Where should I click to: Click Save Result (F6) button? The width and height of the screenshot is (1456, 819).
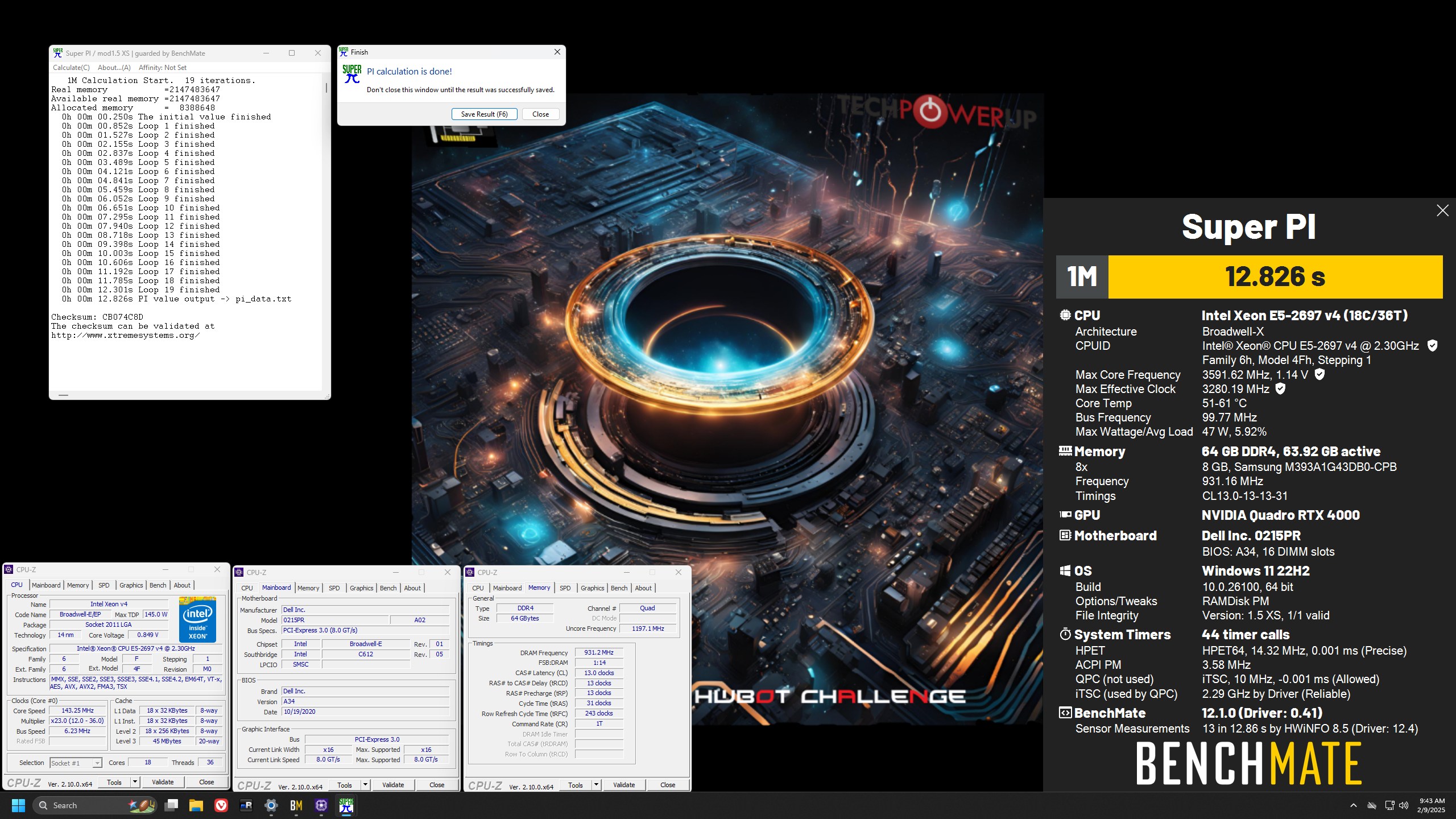pyautogui.click(x=484, y=114)
